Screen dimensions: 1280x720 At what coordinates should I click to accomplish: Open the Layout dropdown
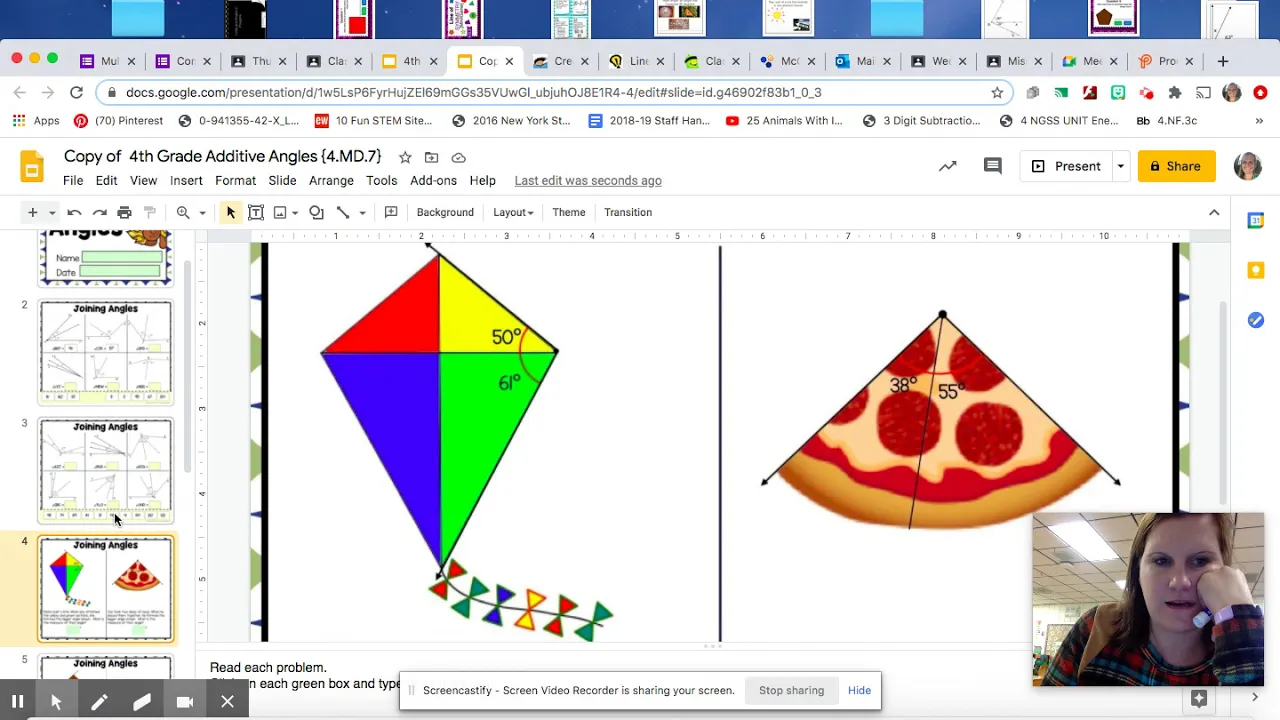pyautogui.click(x=513, y=212)
